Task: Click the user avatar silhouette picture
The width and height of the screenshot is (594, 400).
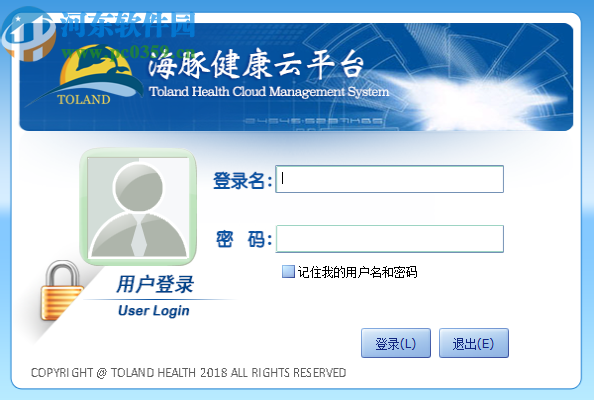Action: point(138,207)
